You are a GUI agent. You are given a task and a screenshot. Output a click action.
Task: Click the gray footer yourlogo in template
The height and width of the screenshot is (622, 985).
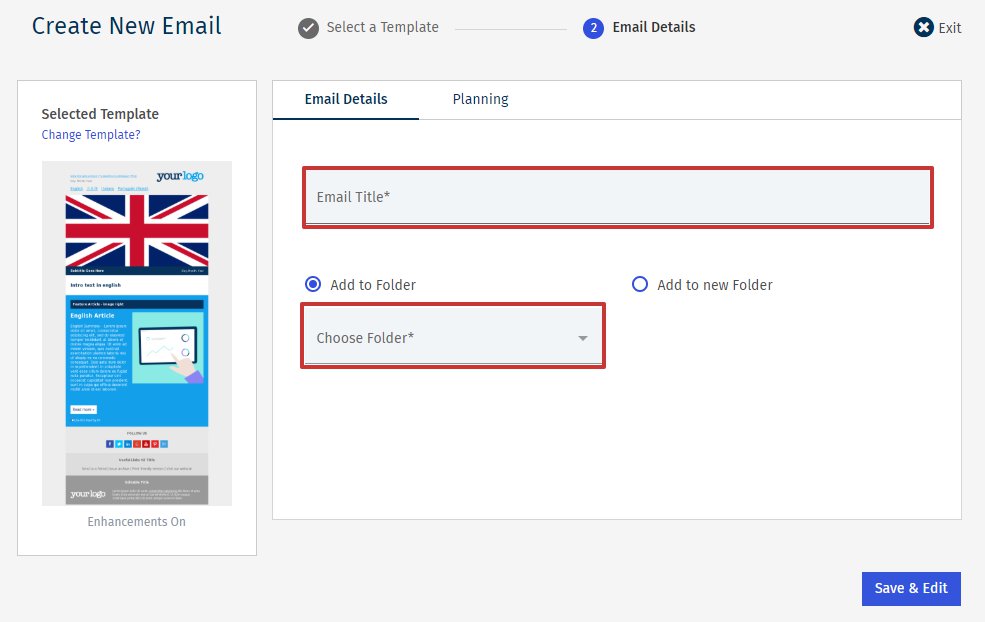87,494
